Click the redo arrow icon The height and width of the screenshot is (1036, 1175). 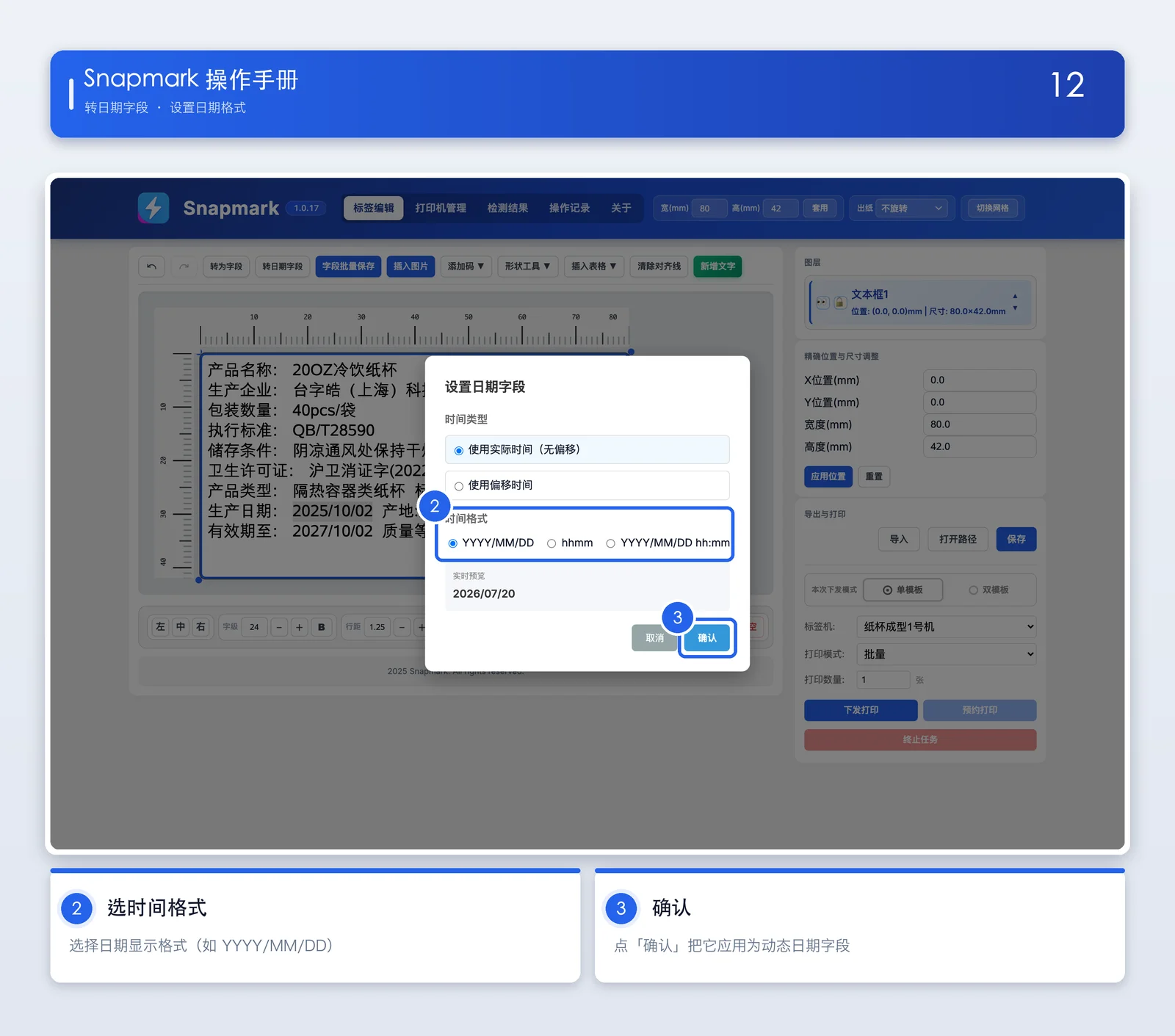184,267
